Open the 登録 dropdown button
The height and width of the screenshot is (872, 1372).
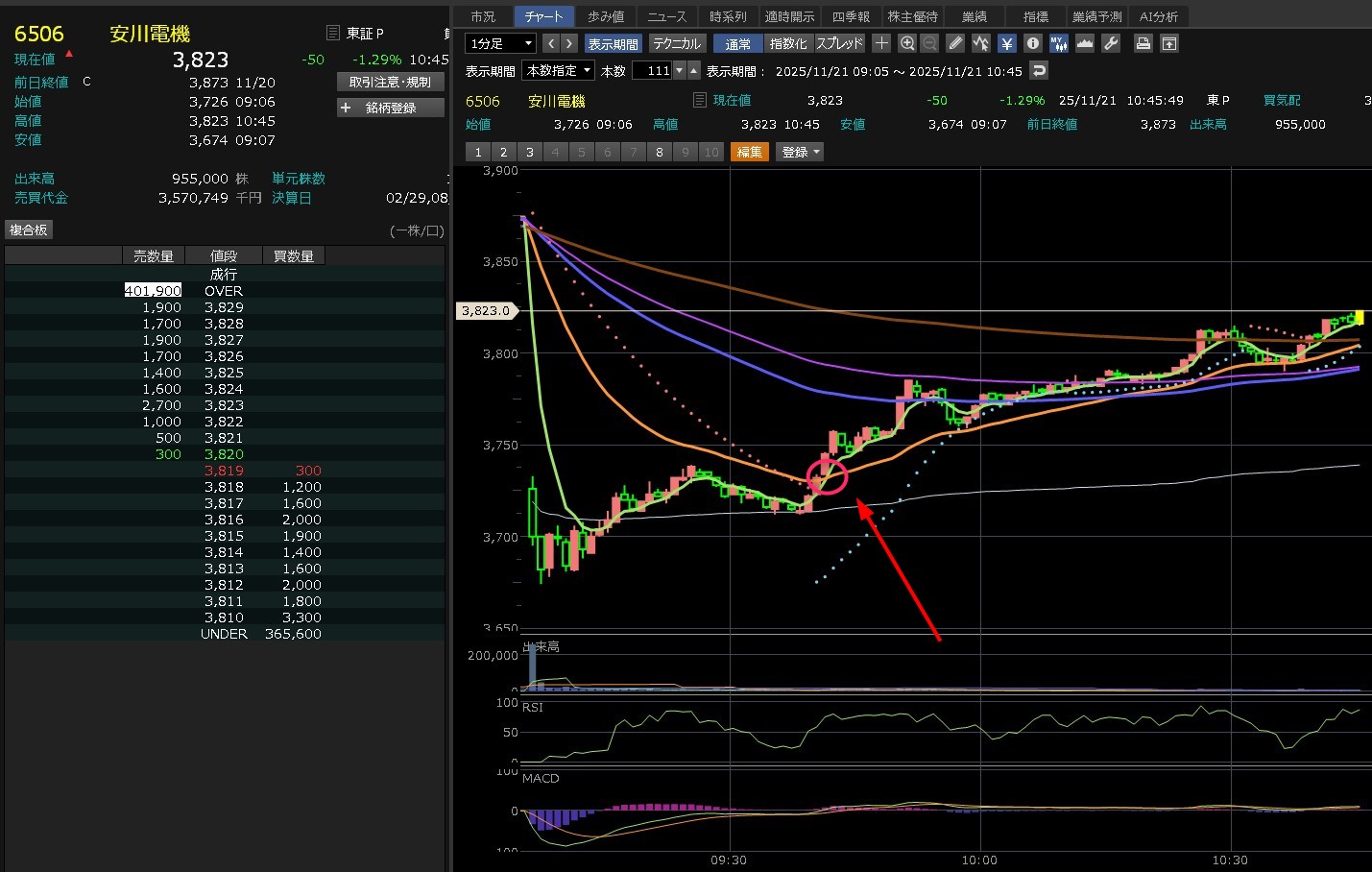click(x=800, y=152)
